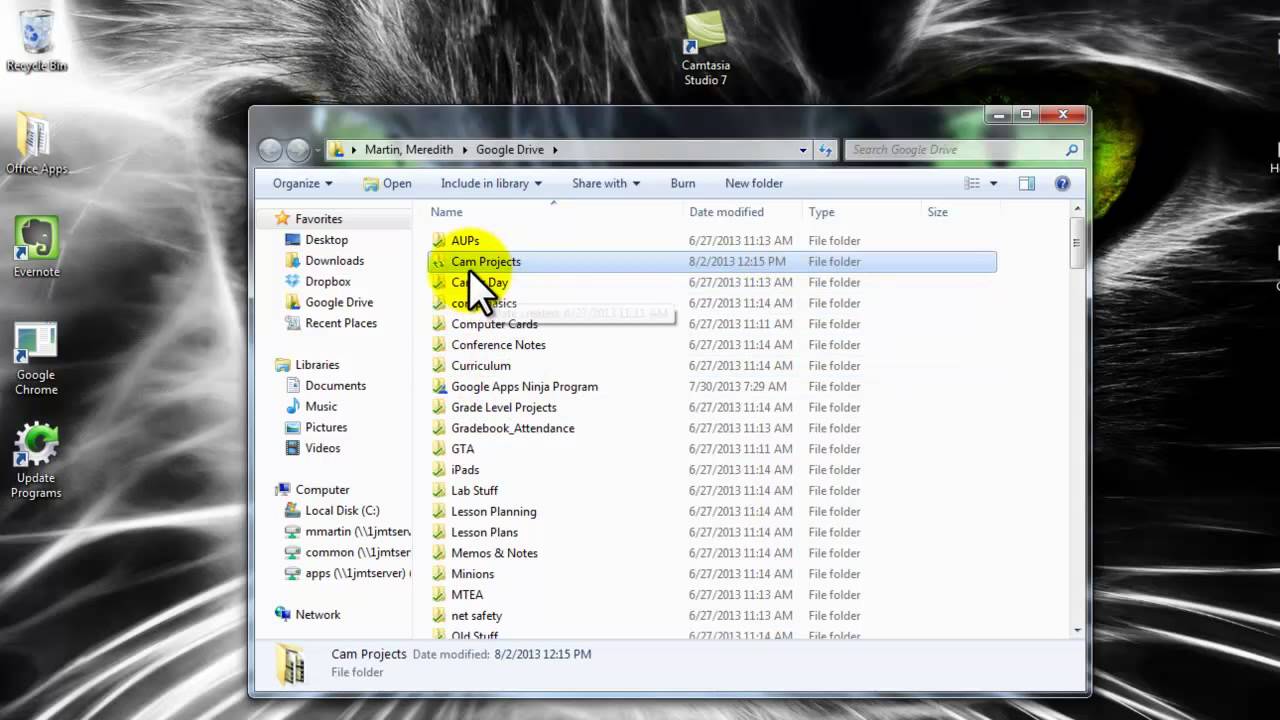This screenshot has width=1280, height=720.
Task: Open the Organize dropdown menu
Action: tap(303, 184)
